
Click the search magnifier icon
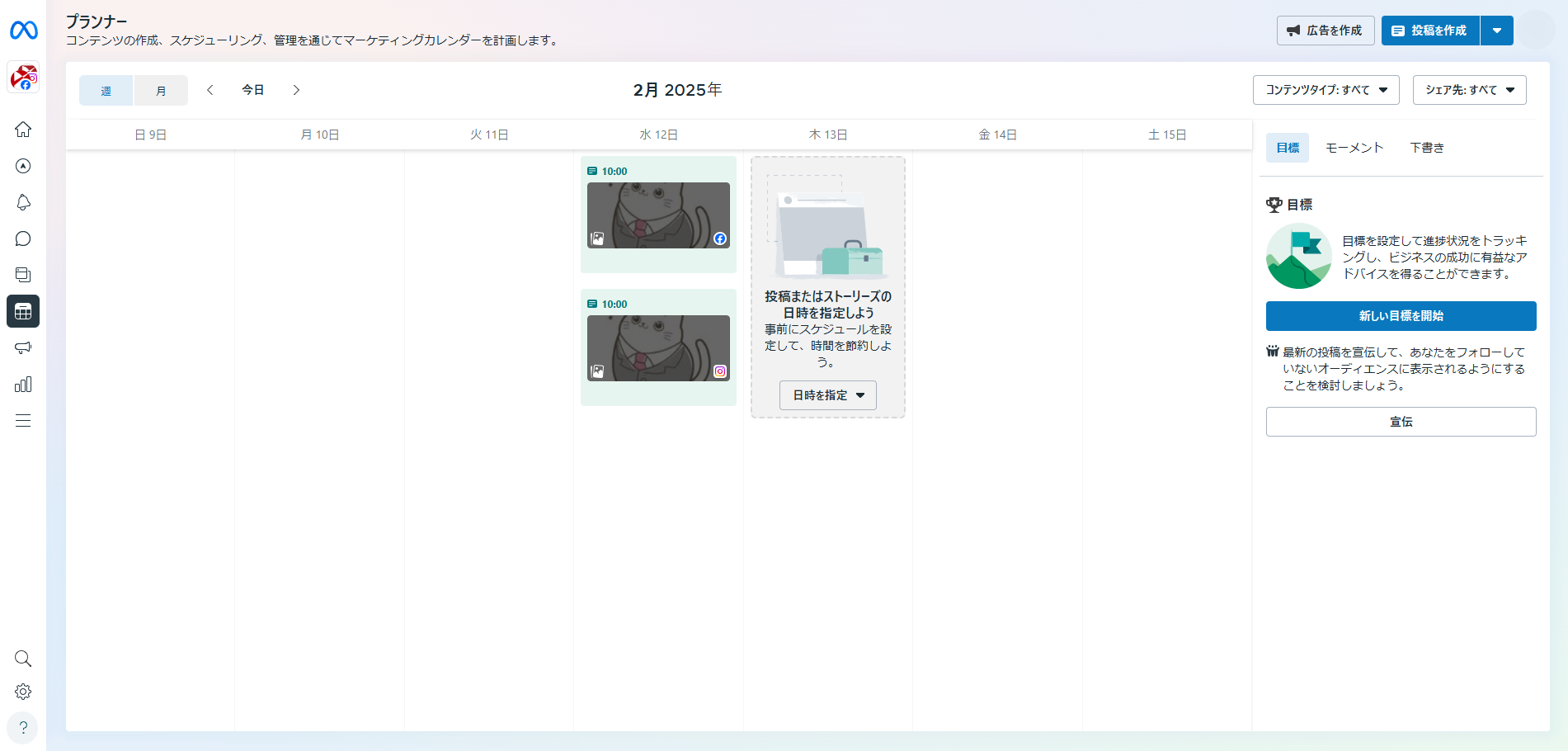23,659
